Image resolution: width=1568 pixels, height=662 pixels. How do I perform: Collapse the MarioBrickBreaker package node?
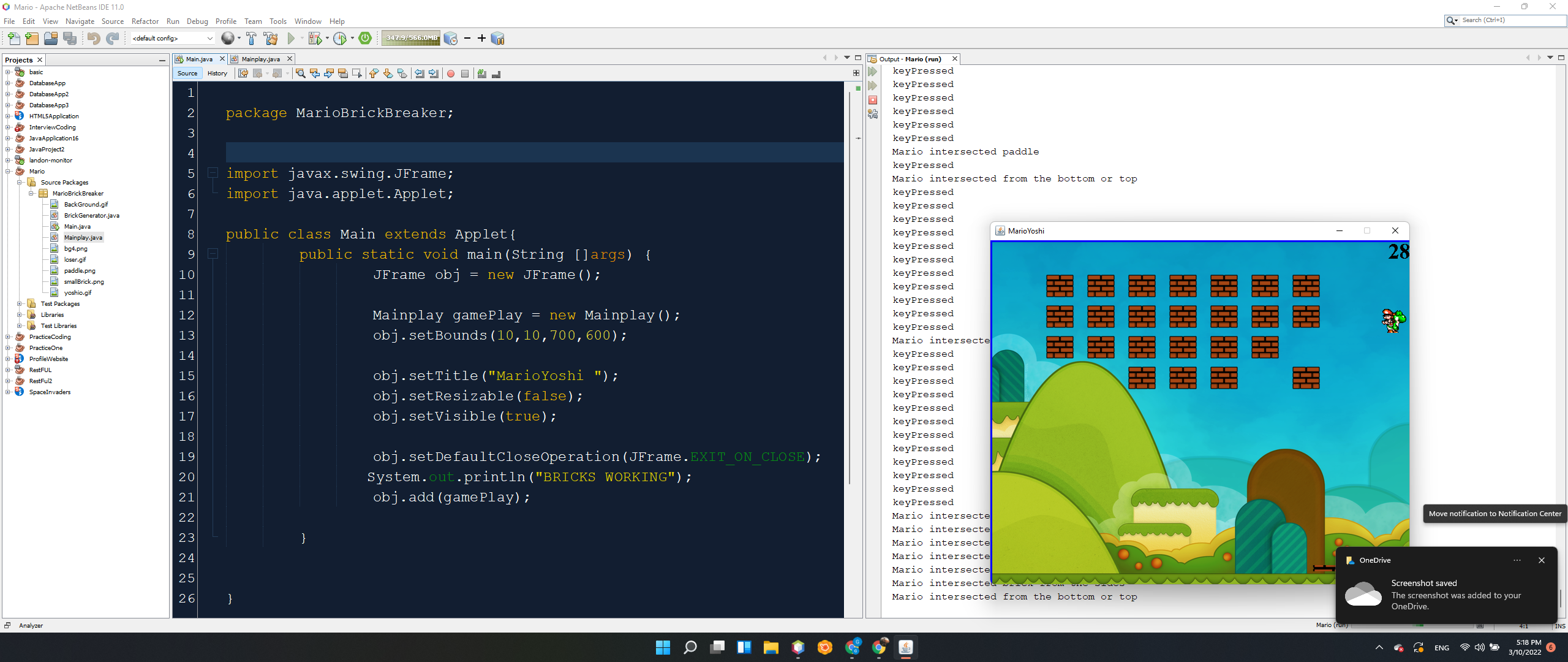(x=31, y=194)
